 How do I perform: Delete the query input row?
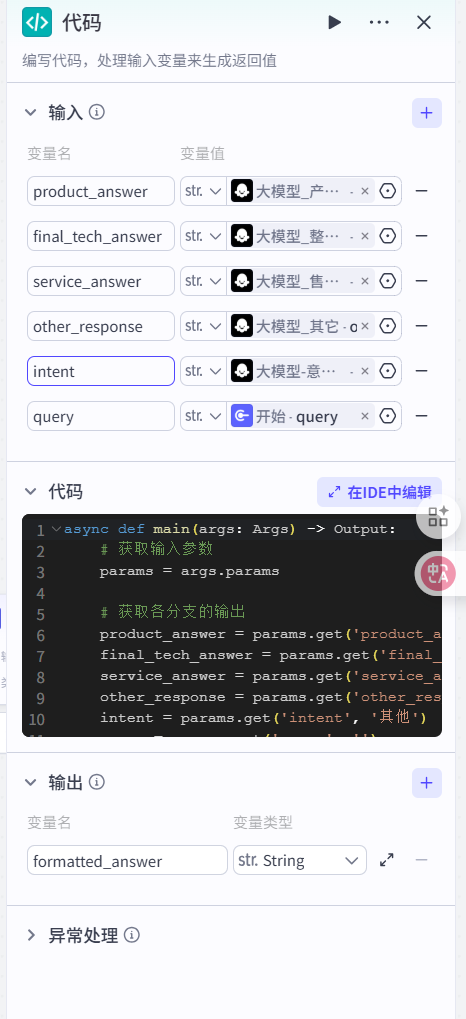click(421, 416)
